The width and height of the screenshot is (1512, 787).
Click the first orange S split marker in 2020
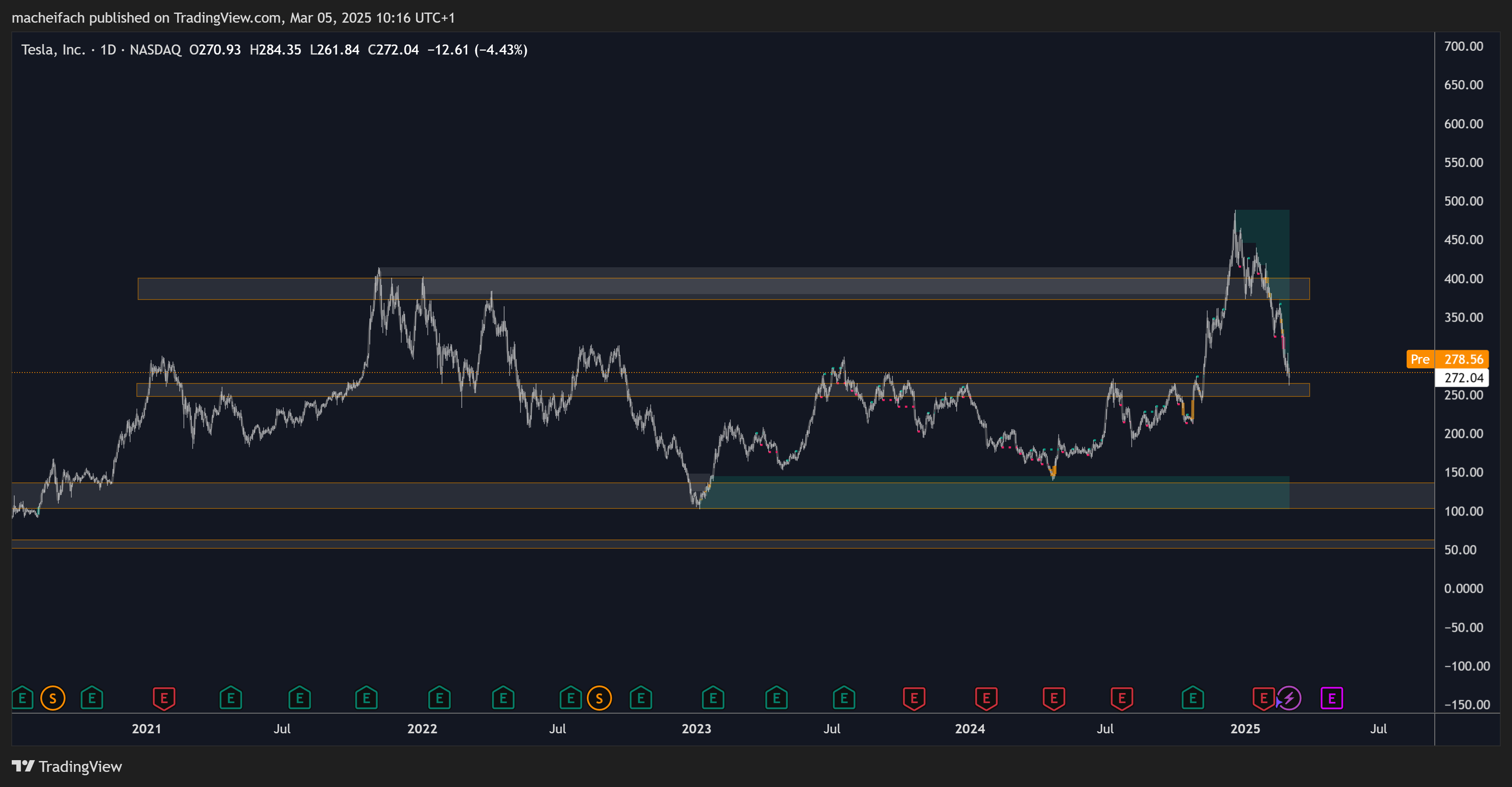(53, 698)
